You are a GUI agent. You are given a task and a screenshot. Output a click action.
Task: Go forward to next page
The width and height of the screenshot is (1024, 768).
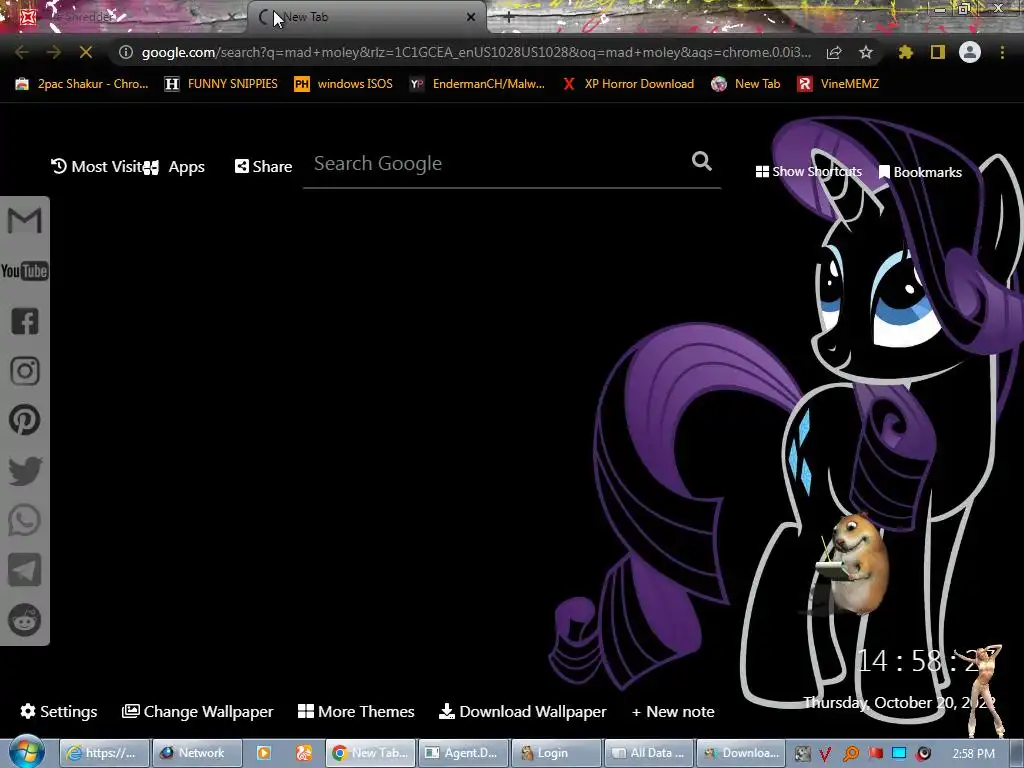54,52
